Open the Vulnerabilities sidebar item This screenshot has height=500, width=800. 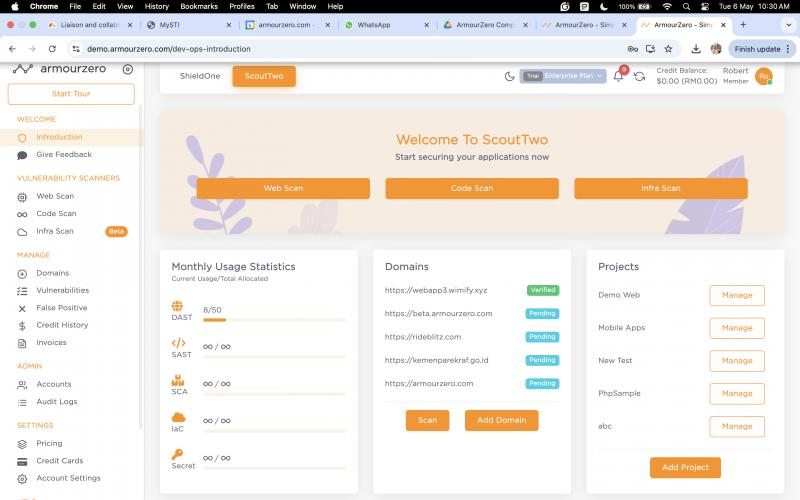[62, 290]
